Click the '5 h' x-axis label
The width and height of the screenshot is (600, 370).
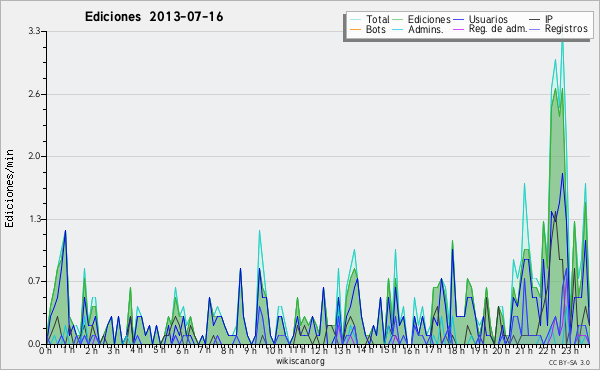159,350
